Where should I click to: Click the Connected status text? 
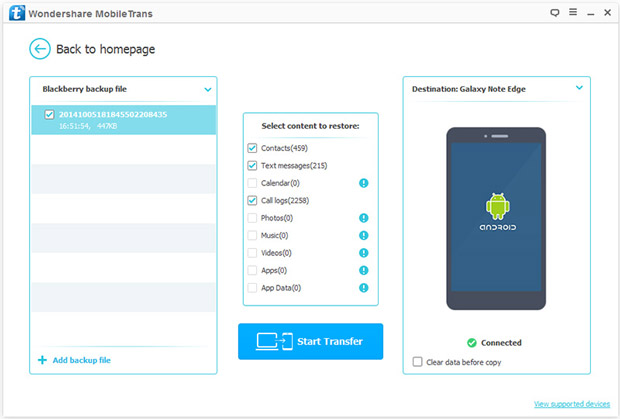coord(501,343)
